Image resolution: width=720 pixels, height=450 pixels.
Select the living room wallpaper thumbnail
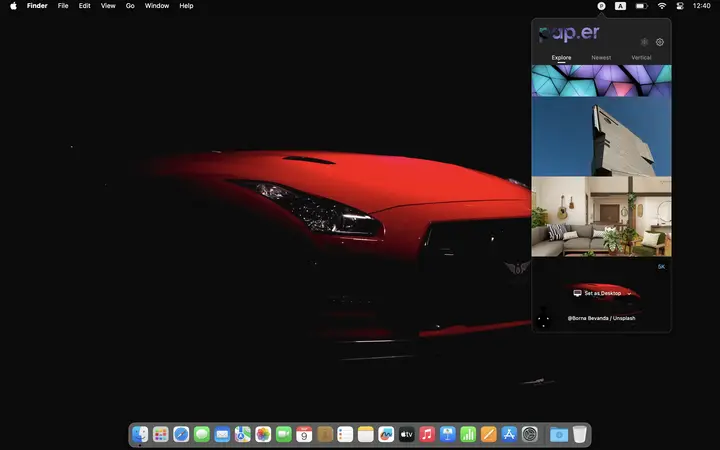tap(601, 216)
